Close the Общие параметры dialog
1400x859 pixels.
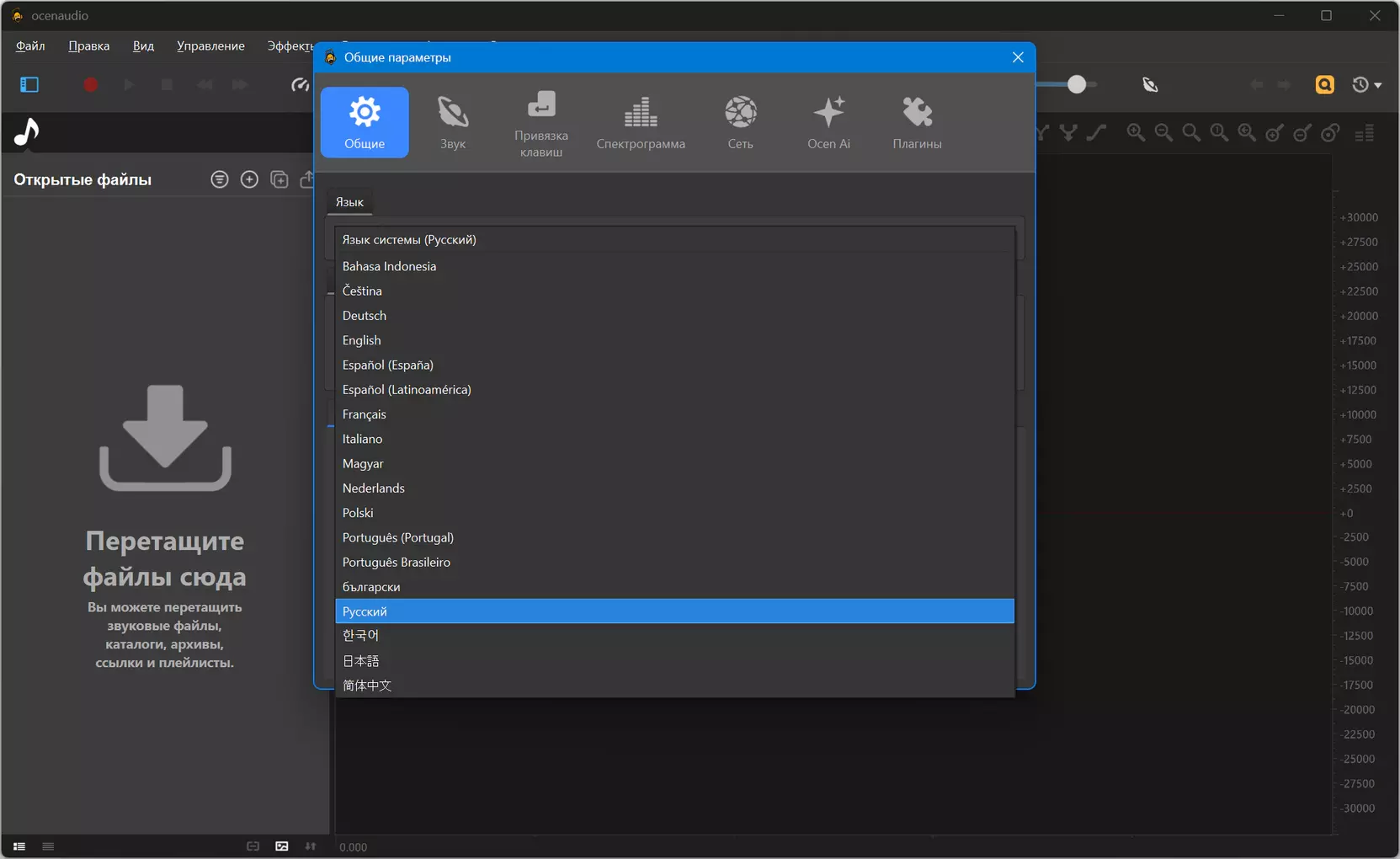point(1018,57)
